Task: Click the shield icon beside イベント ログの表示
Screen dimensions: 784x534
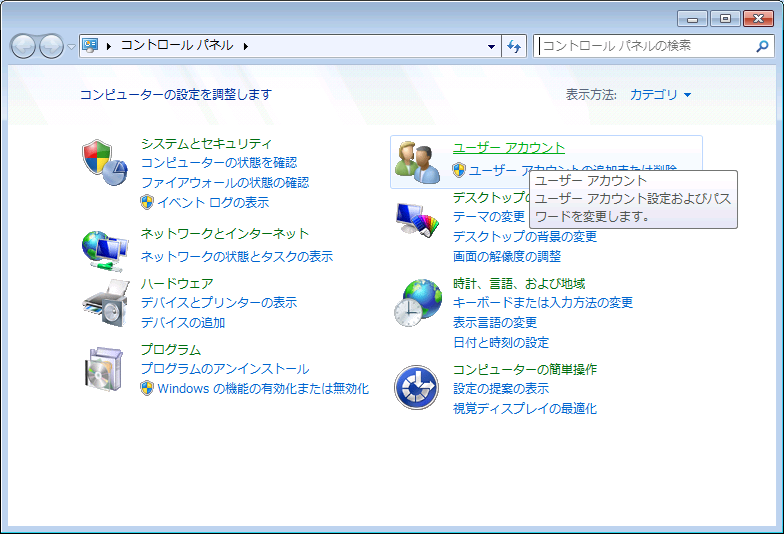Action: (x=147, y=202)
